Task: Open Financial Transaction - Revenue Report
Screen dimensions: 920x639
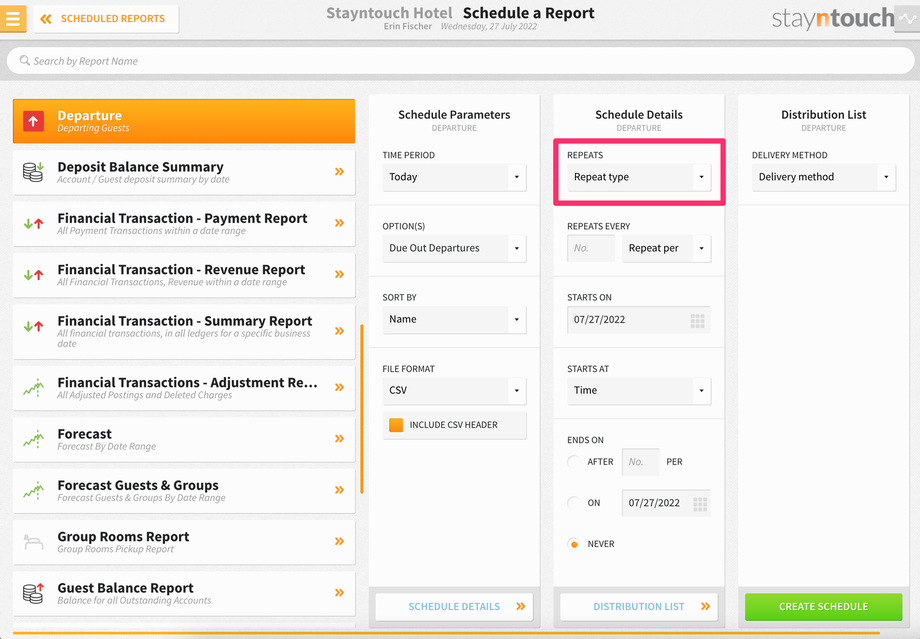Action: 184,275
